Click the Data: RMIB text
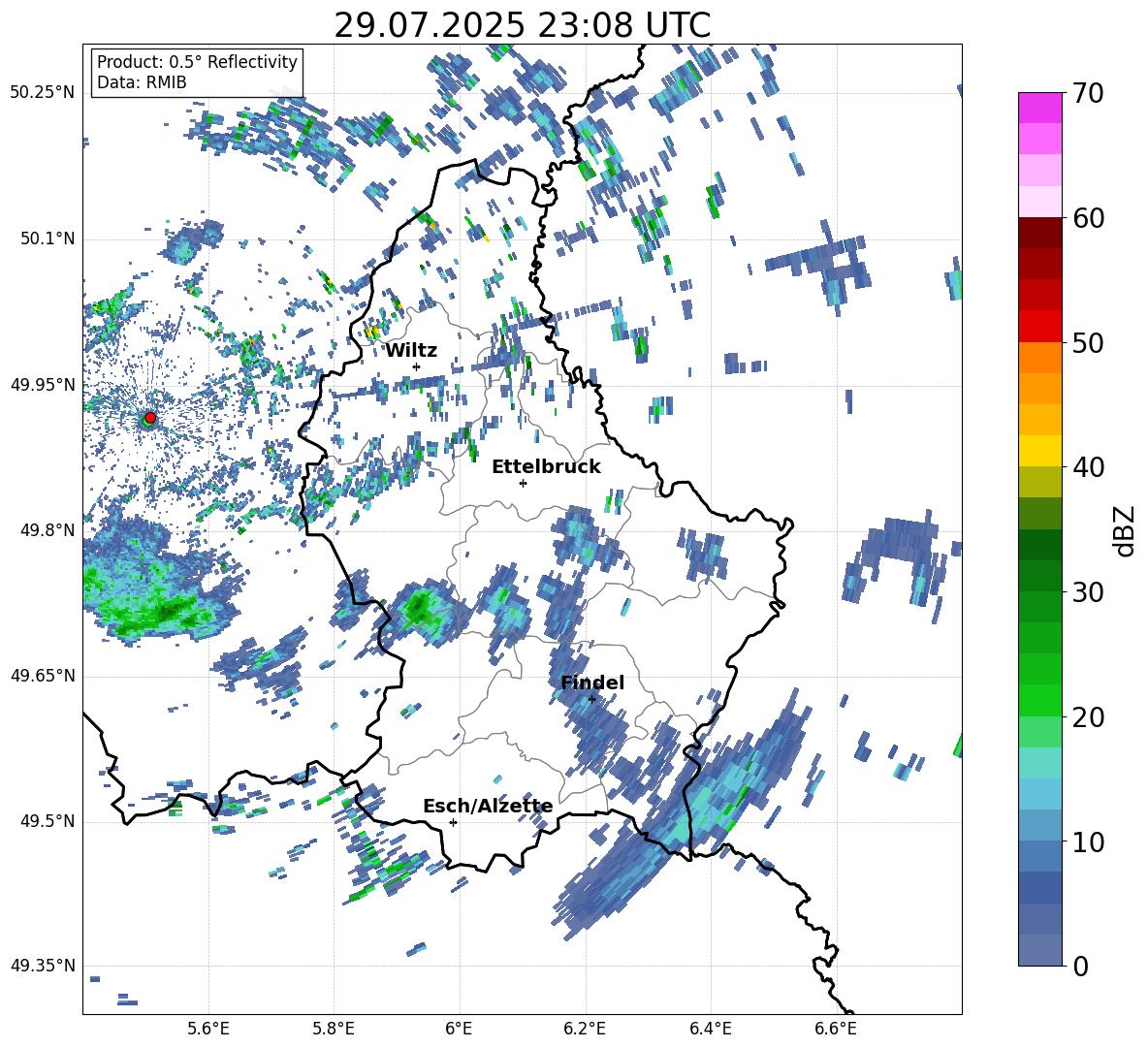The image size is (1148, 1048). tap(142, 82)
